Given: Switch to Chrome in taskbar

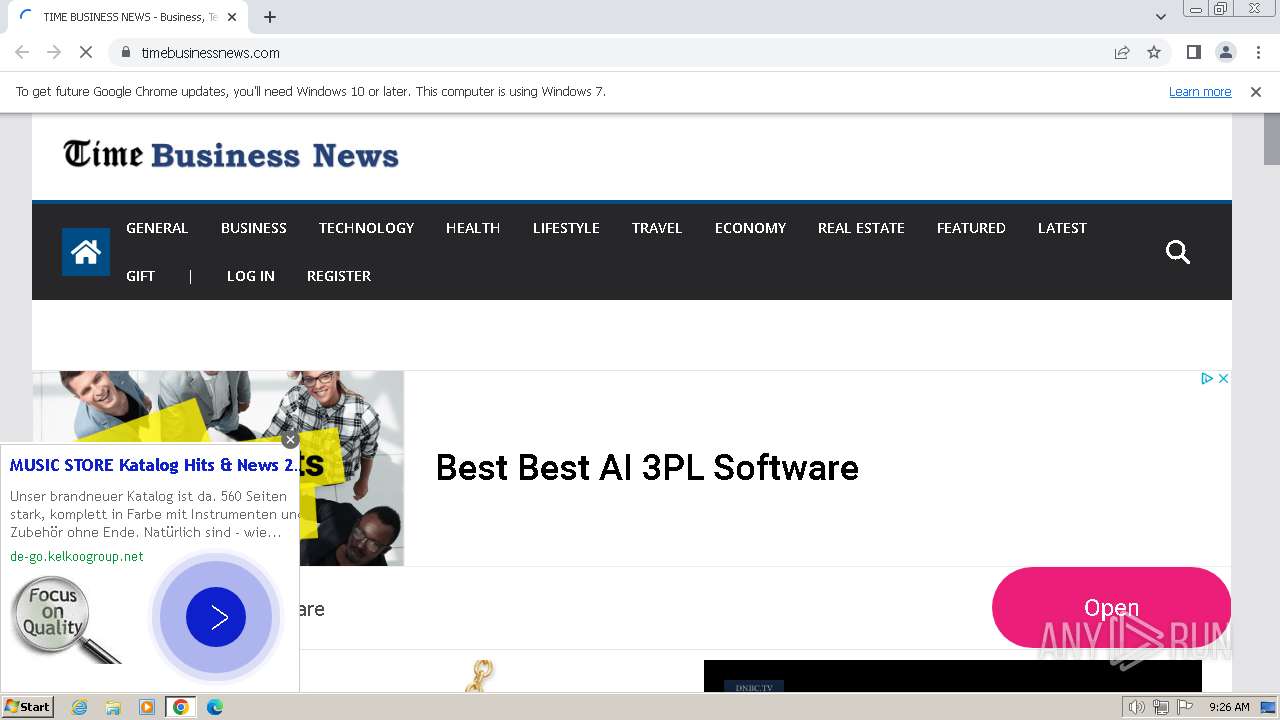Looking at the screenshot, I should (x=181, y=707).
